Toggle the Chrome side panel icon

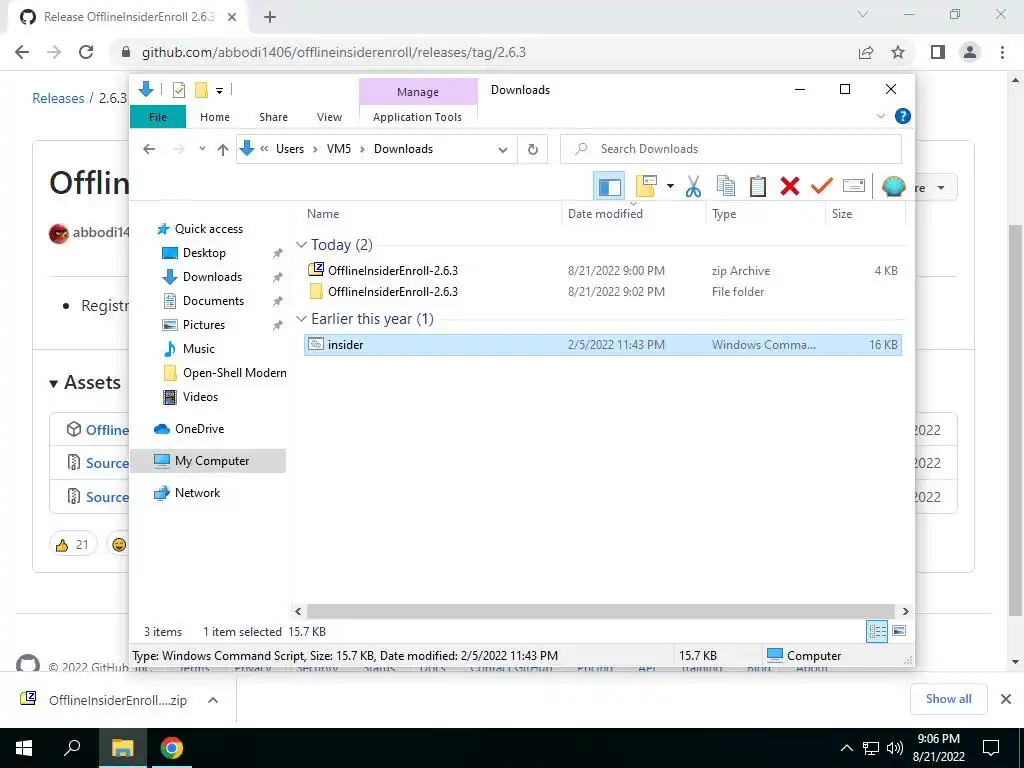938,52
